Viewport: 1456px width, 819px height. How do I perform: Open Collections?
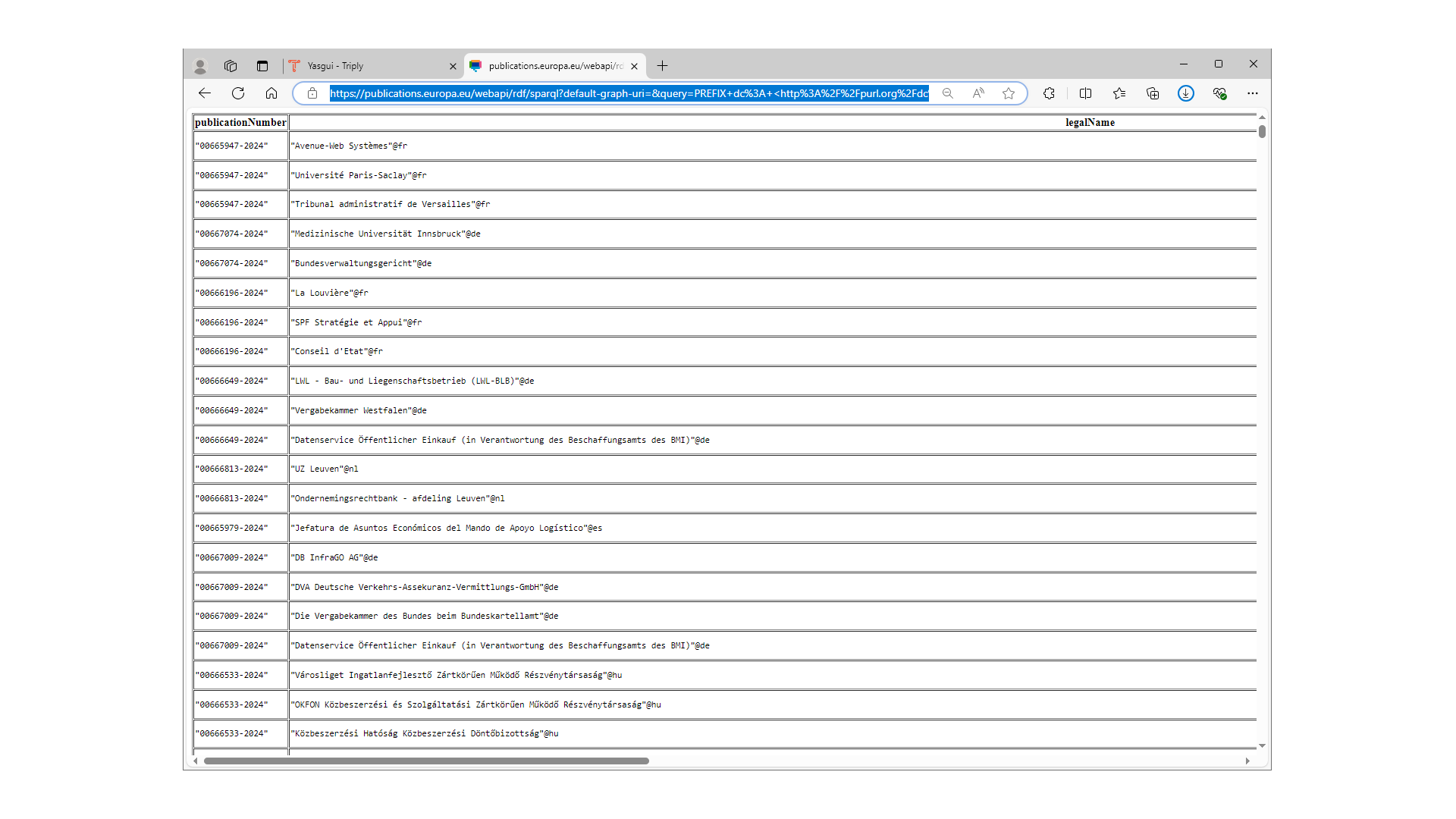[1153, 93]
